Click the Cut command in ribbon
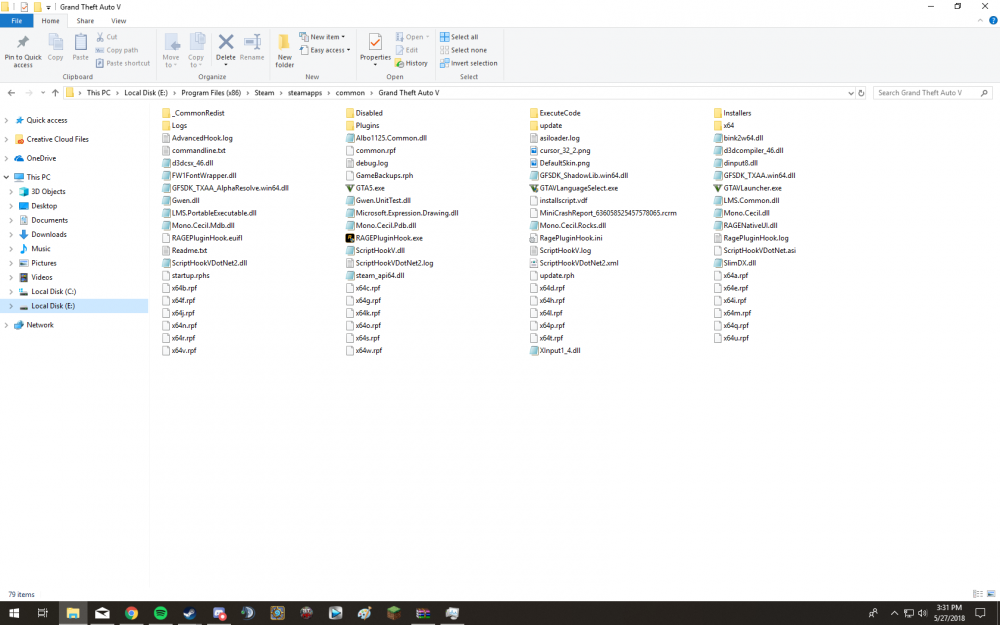 point(107,37)
